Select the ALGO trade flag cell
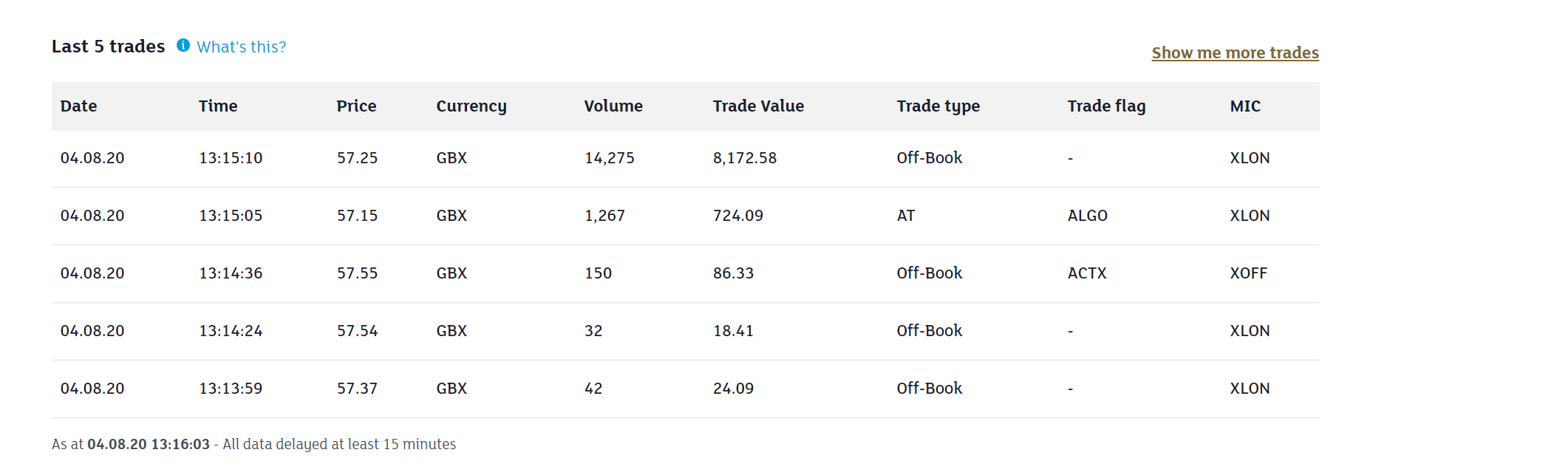Image resolution: width=1568 pixels, height=461 pixels. click(1088, 216)
